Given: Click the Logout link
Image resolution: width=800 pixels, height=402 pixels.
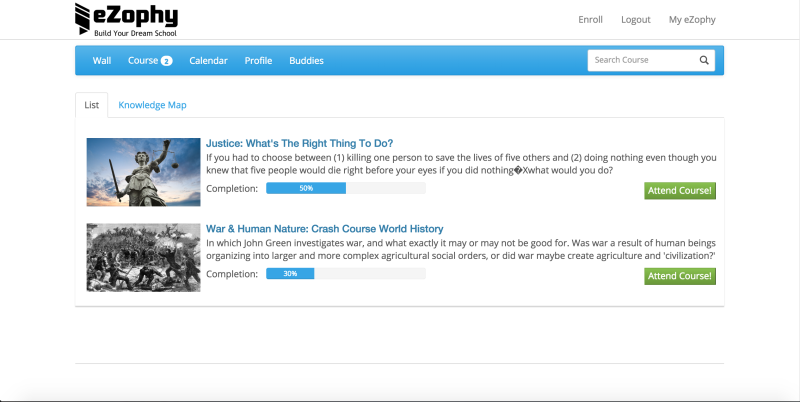Looking at the screenshot, I should click(636, 19).
